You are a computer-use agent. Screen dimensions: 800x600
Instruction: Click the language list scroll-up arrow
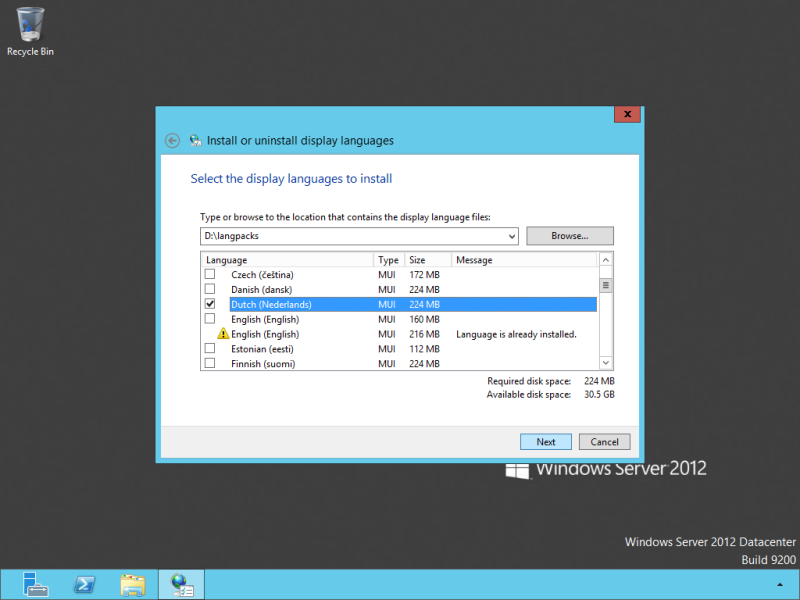click(606, 260)
